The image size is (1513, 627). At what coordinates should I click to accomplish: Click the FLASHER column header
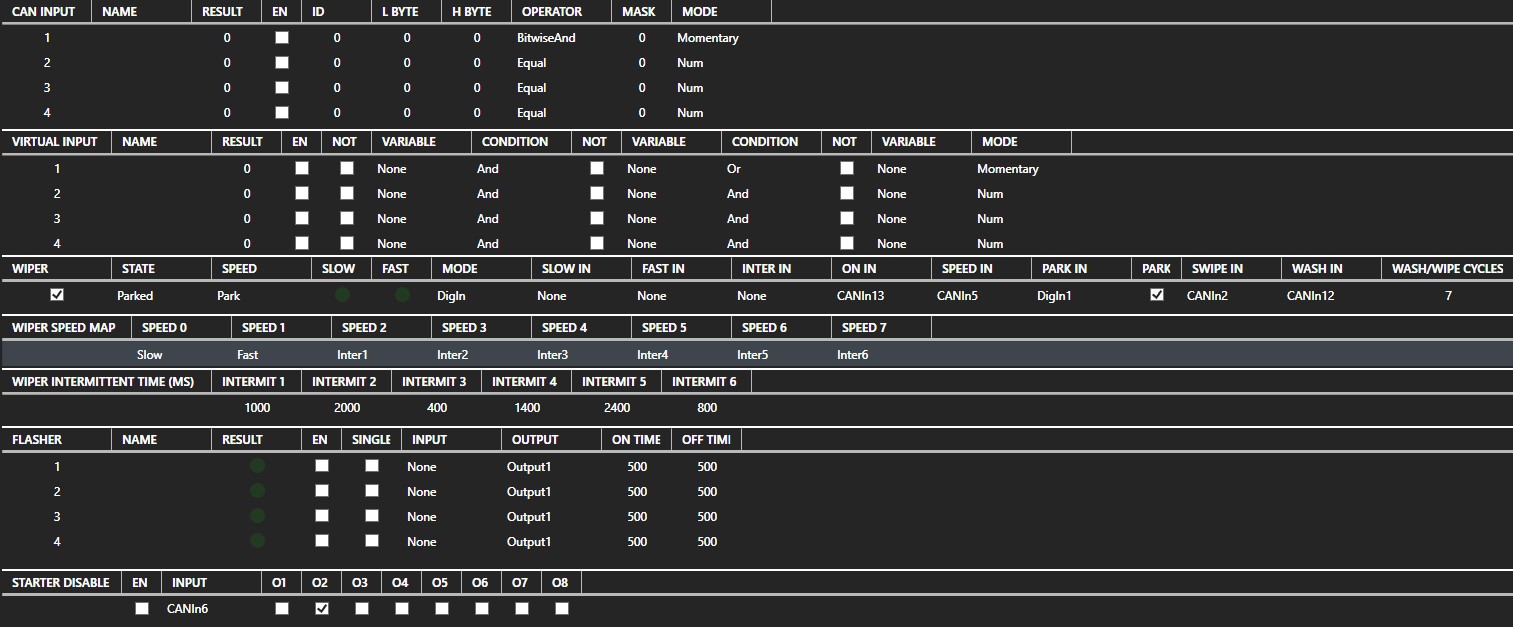point(36,440)
